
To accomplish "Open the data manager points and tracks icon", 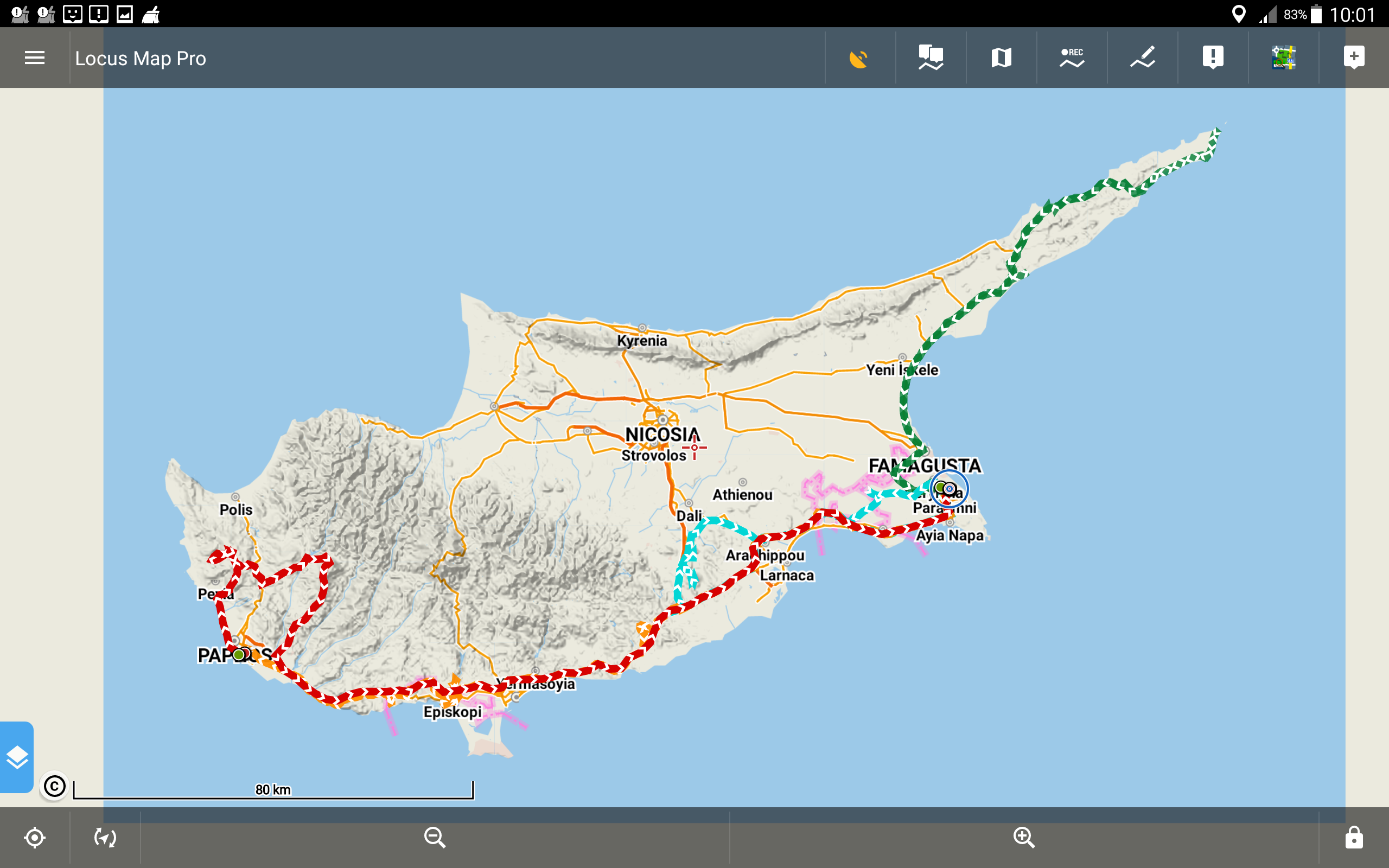I will pos(931,58).
